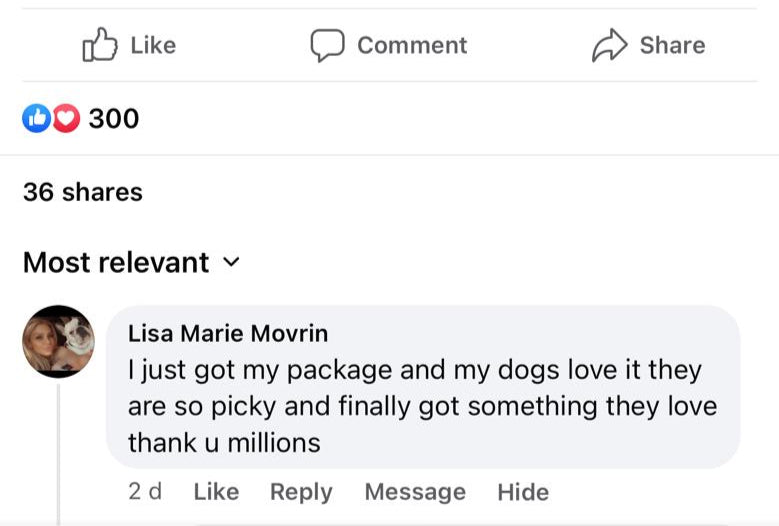Image resolution: width=779 pixels, height=526 pixels.
Task: Like Lisa Marie Movrin's comment
Action: pos(216,492)
